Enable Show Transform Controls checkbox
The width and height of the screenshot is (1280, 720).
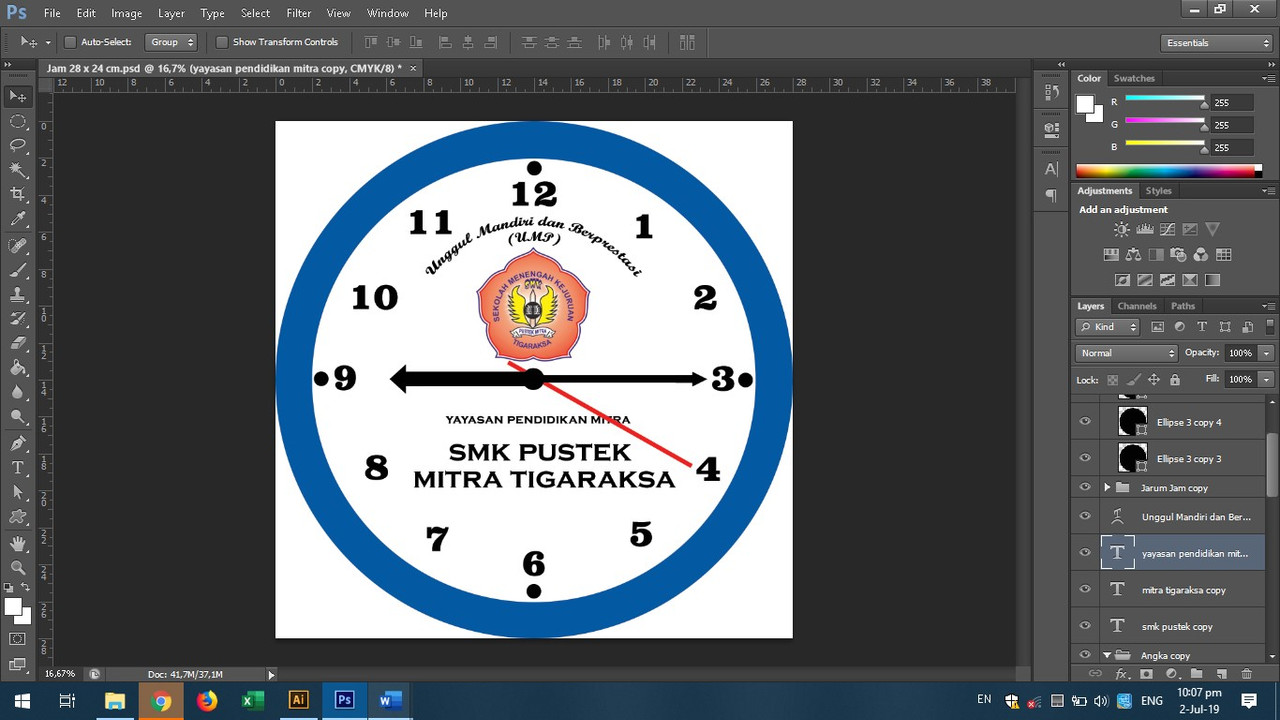point(222,42)
